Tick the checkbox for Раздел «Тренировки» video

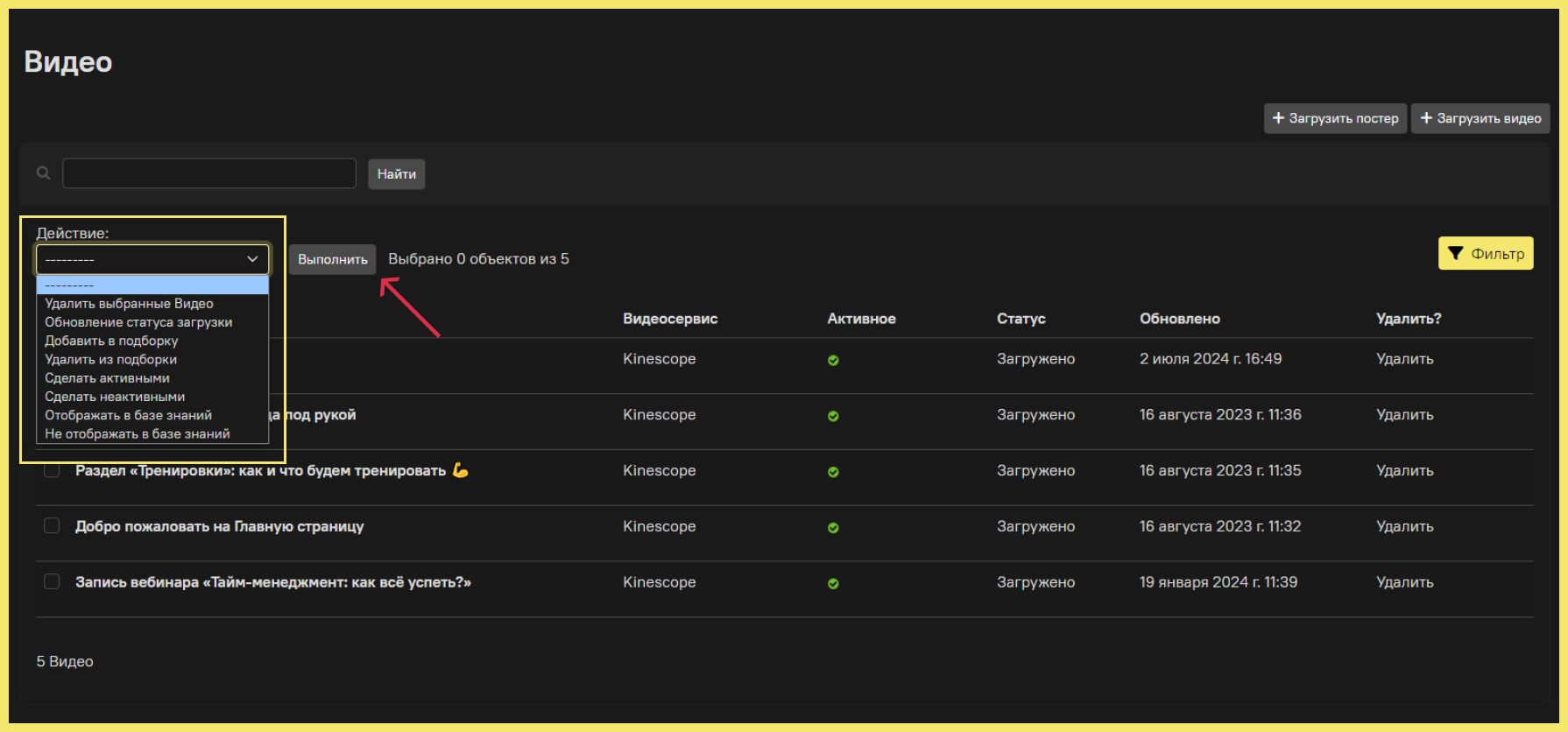(52, 470)
